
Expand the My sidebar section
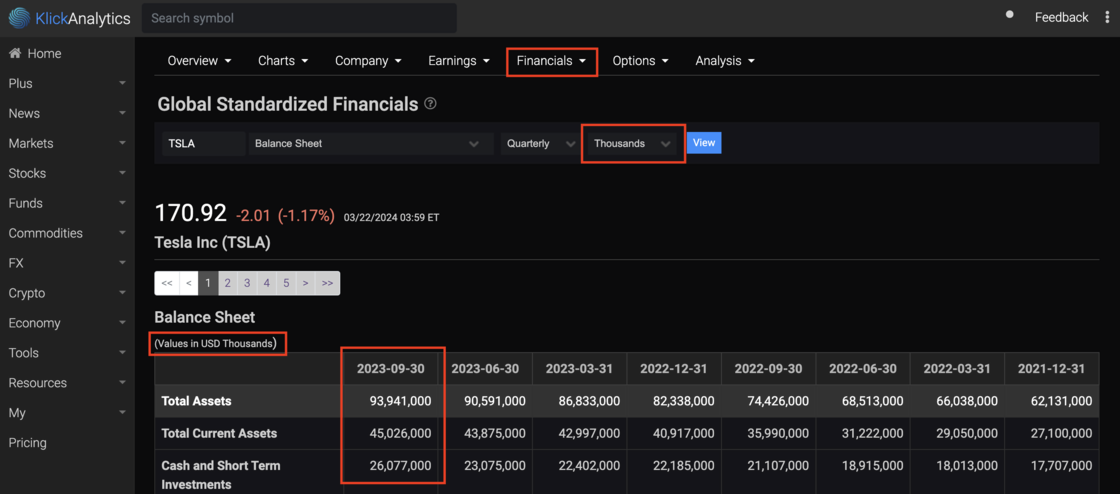67,413
